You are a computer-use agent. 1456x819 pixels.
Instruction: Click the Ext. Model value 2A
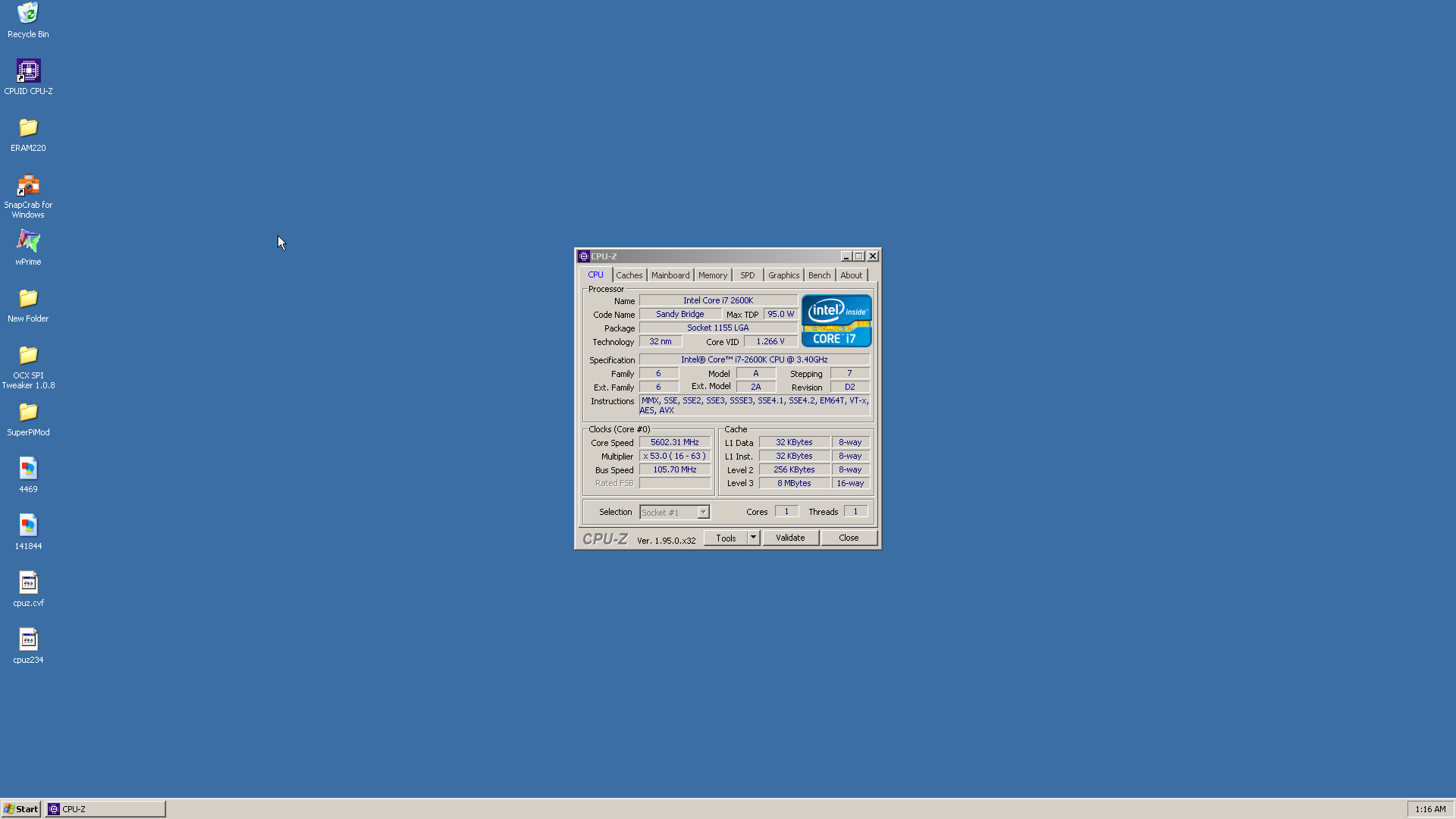click(x=756, y=388)
